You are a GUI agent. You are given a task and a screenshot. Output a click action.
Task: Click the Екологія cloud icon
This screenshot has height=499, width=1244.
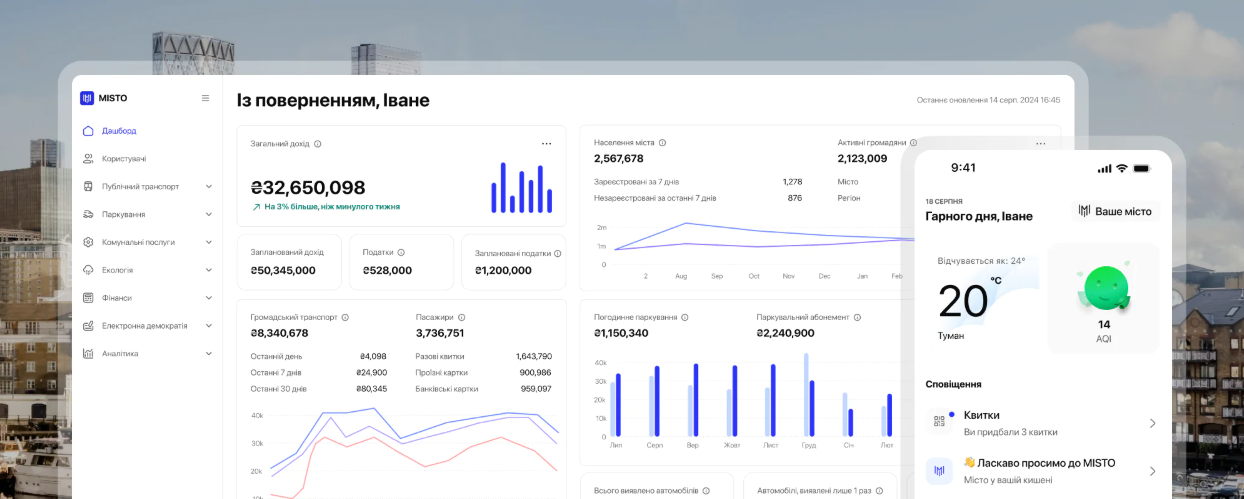click(88, 270)
